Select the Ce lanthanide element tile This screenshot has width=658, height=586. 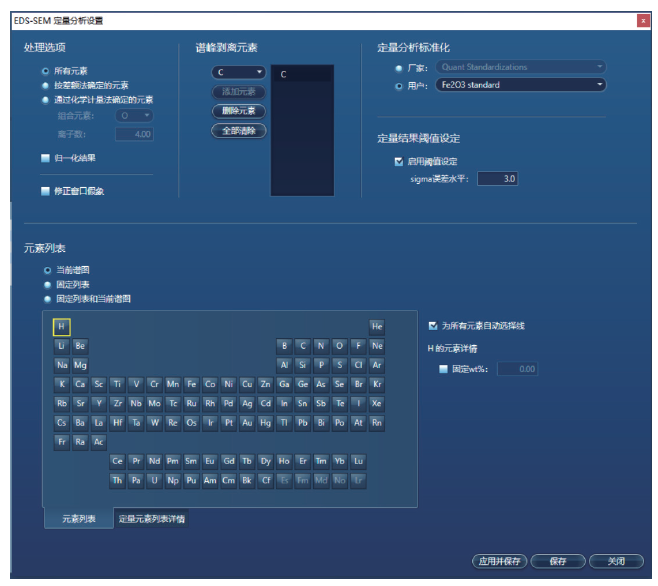(x=118, y=461)
